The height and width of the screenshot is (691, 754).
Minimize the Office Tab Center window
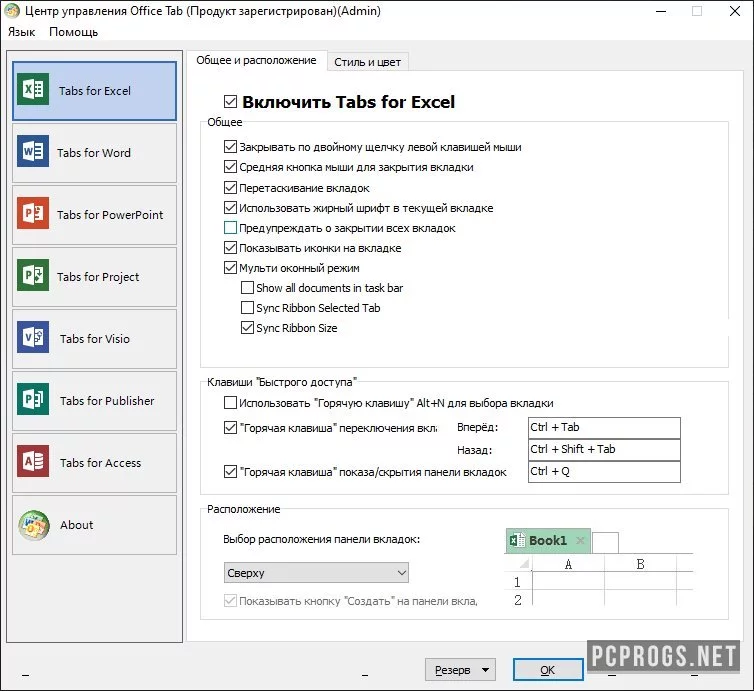pos(661,11)
